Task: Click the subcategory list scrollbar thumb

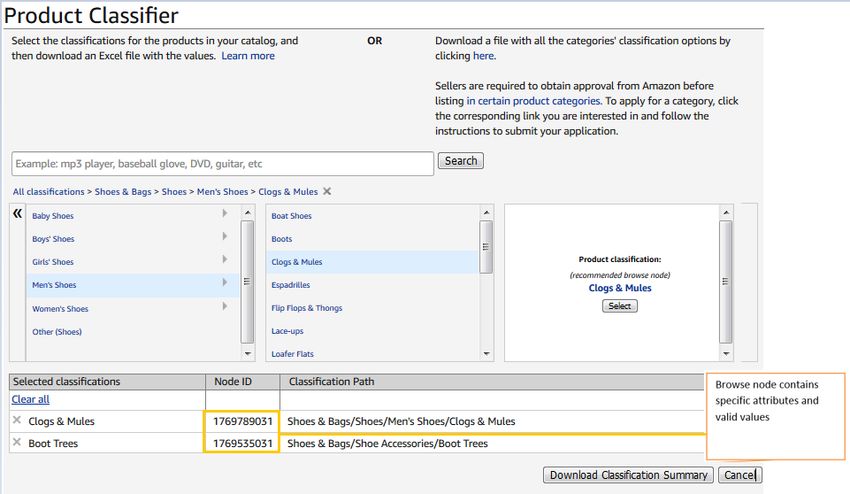Action: click(486, 247)
